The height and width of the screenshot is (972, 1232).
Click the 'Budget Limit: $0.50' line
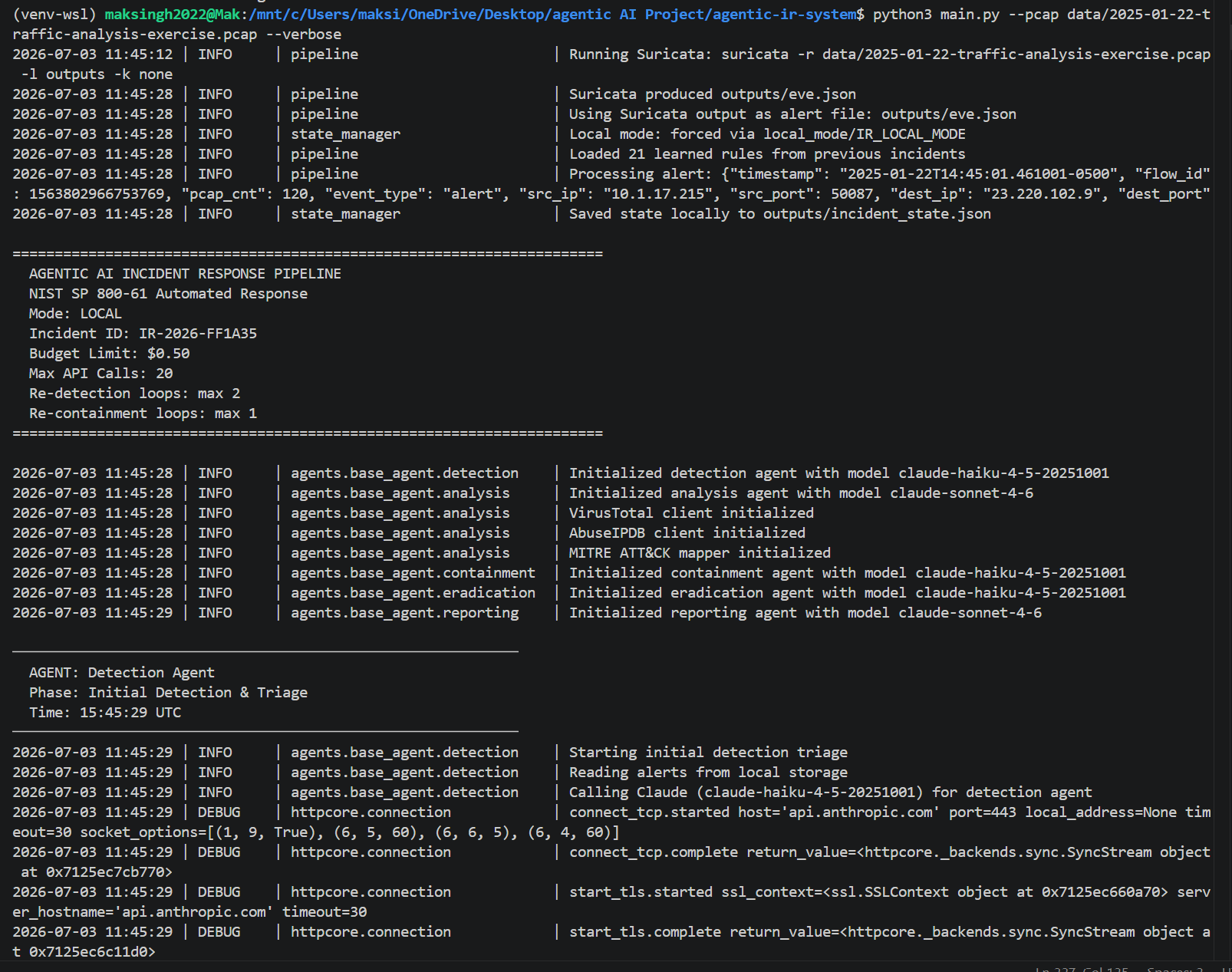coord(109,354)
